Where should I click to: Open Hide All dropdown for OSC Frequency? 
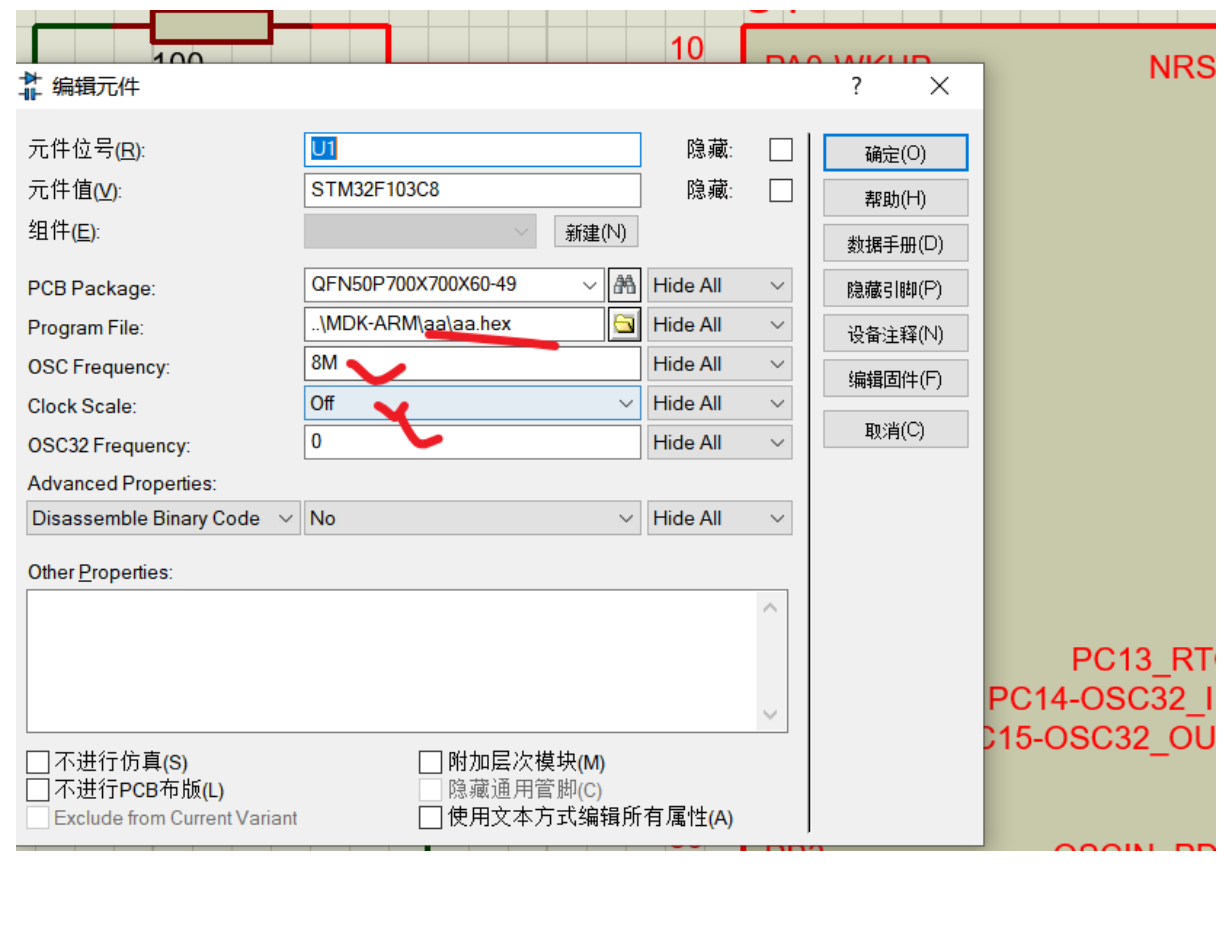(x=720, y=364)
